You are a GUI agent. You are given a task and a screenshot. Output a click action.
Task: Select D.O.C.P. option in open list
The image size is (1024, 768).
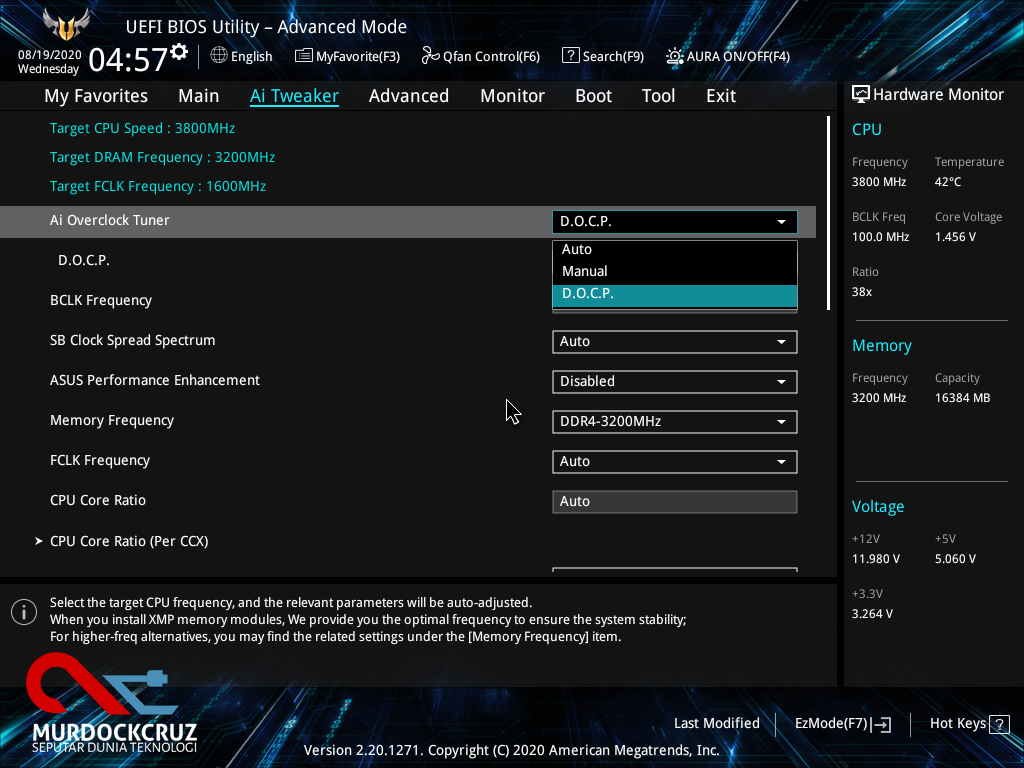(675, 295)
